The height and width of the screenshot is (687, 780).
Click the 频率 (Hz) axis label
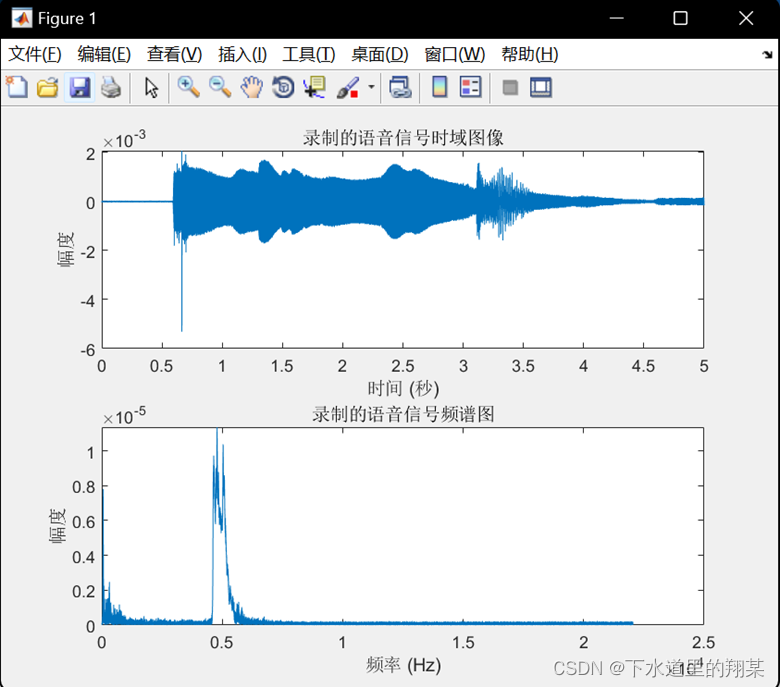pyautogui.click(x=403, y=665)
